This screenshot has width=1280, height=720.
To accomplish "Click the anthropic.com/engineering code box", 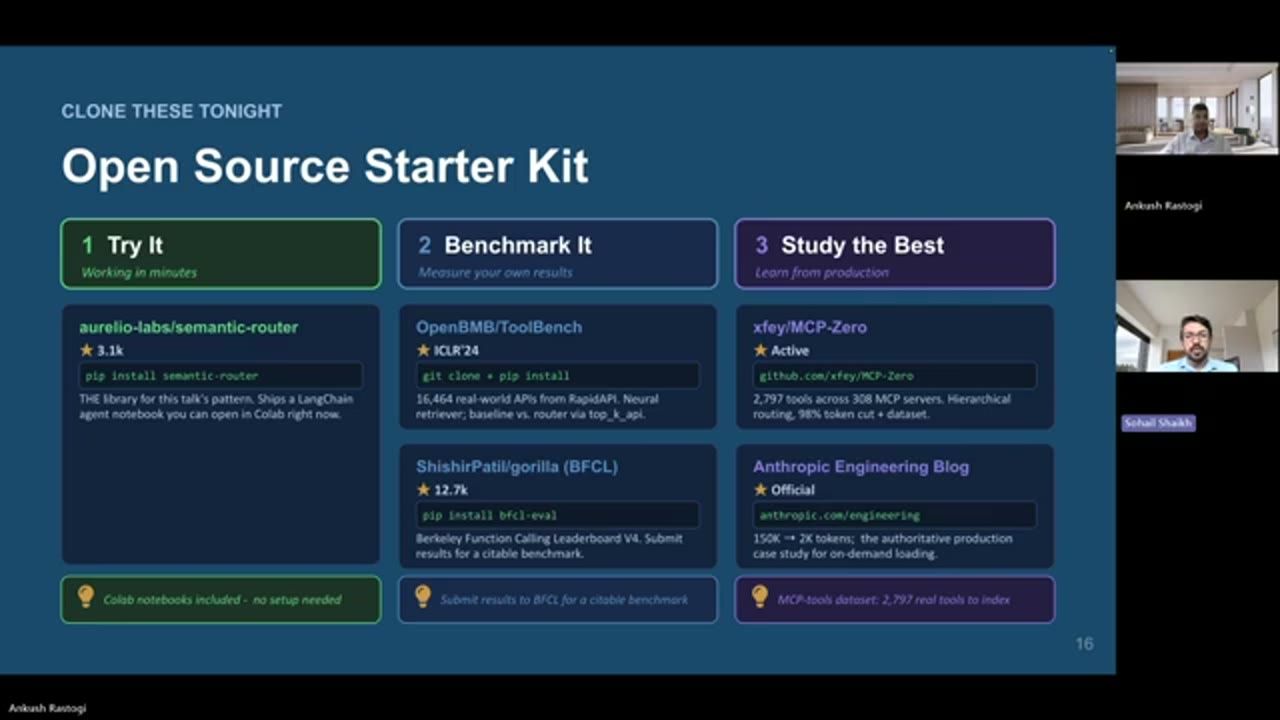I will (895, 516).
